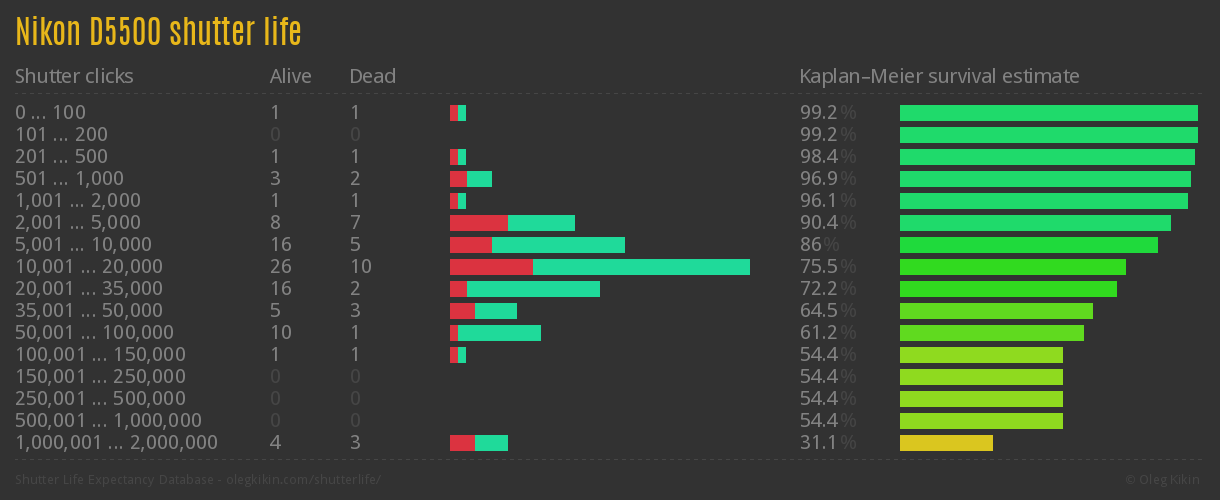Click the teal alive segment for 5,001 … 10,000
The width and height of the screenshot is (1220, 500).
[558, 245]
